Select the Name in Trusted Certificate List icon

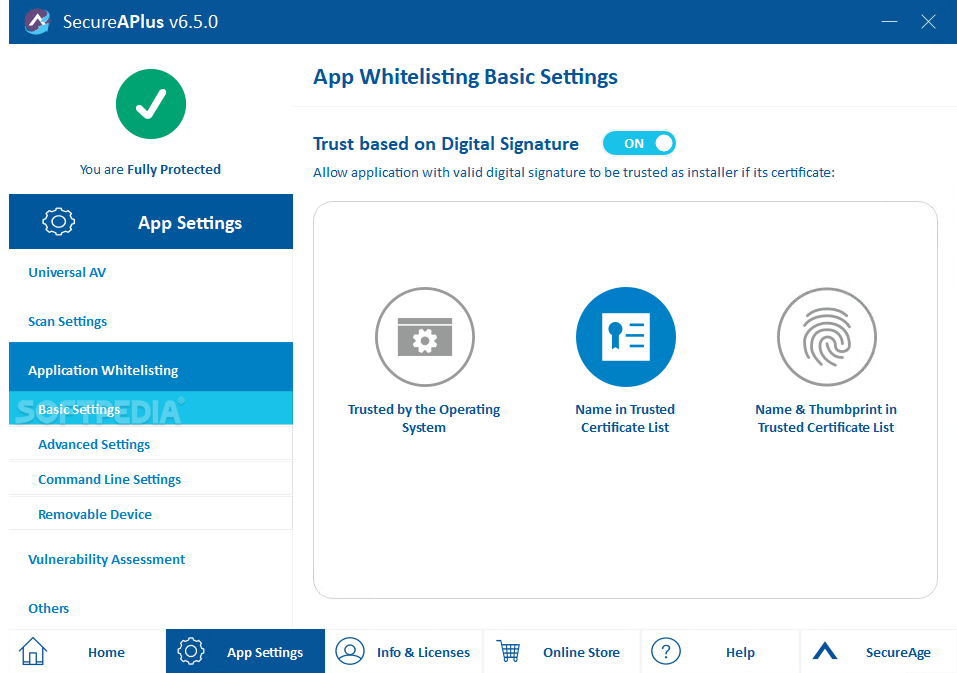[626, 337]
